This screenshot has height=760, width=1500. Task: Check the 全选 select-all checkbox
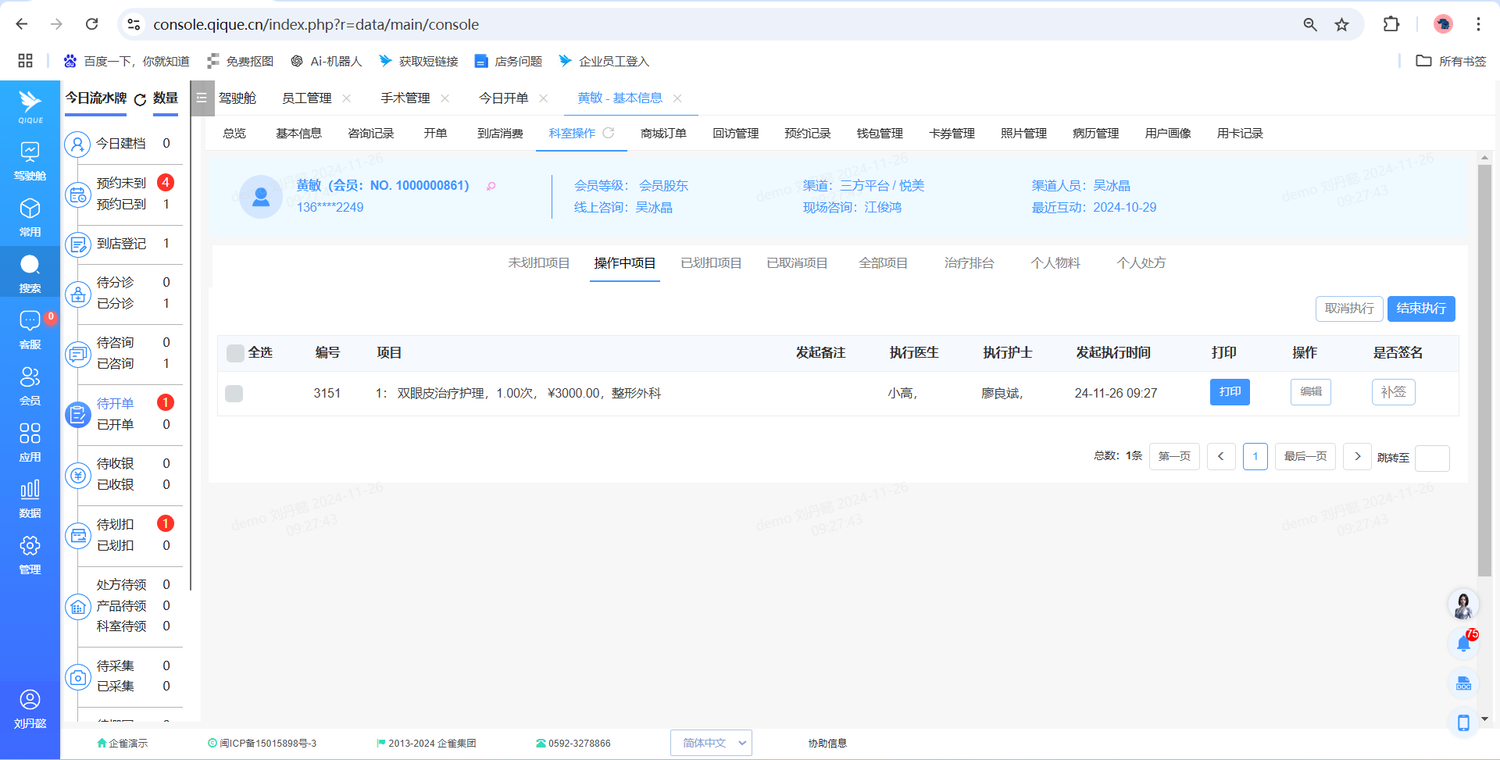[235, 353]
